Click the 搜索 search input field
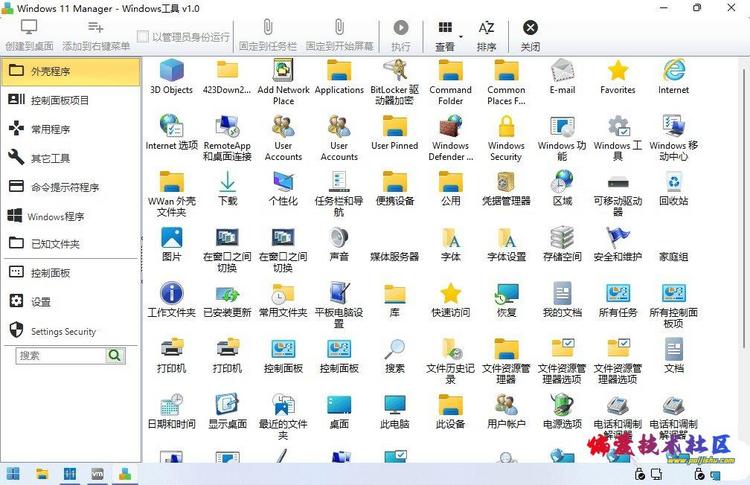Screen dimensions: 750x485 click(61, 355)
